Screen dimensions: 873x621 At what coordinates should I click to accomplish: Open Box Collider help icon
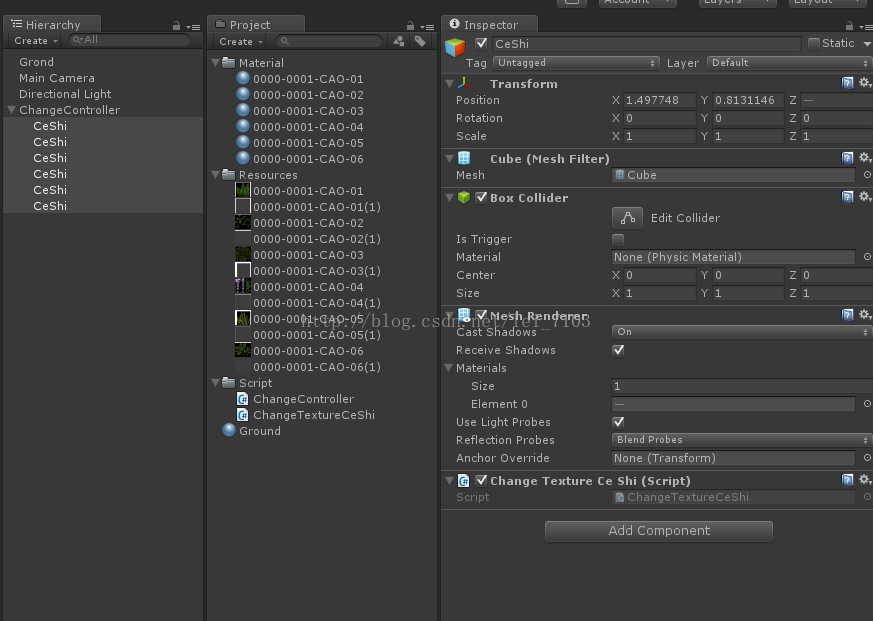click(847, 197)
